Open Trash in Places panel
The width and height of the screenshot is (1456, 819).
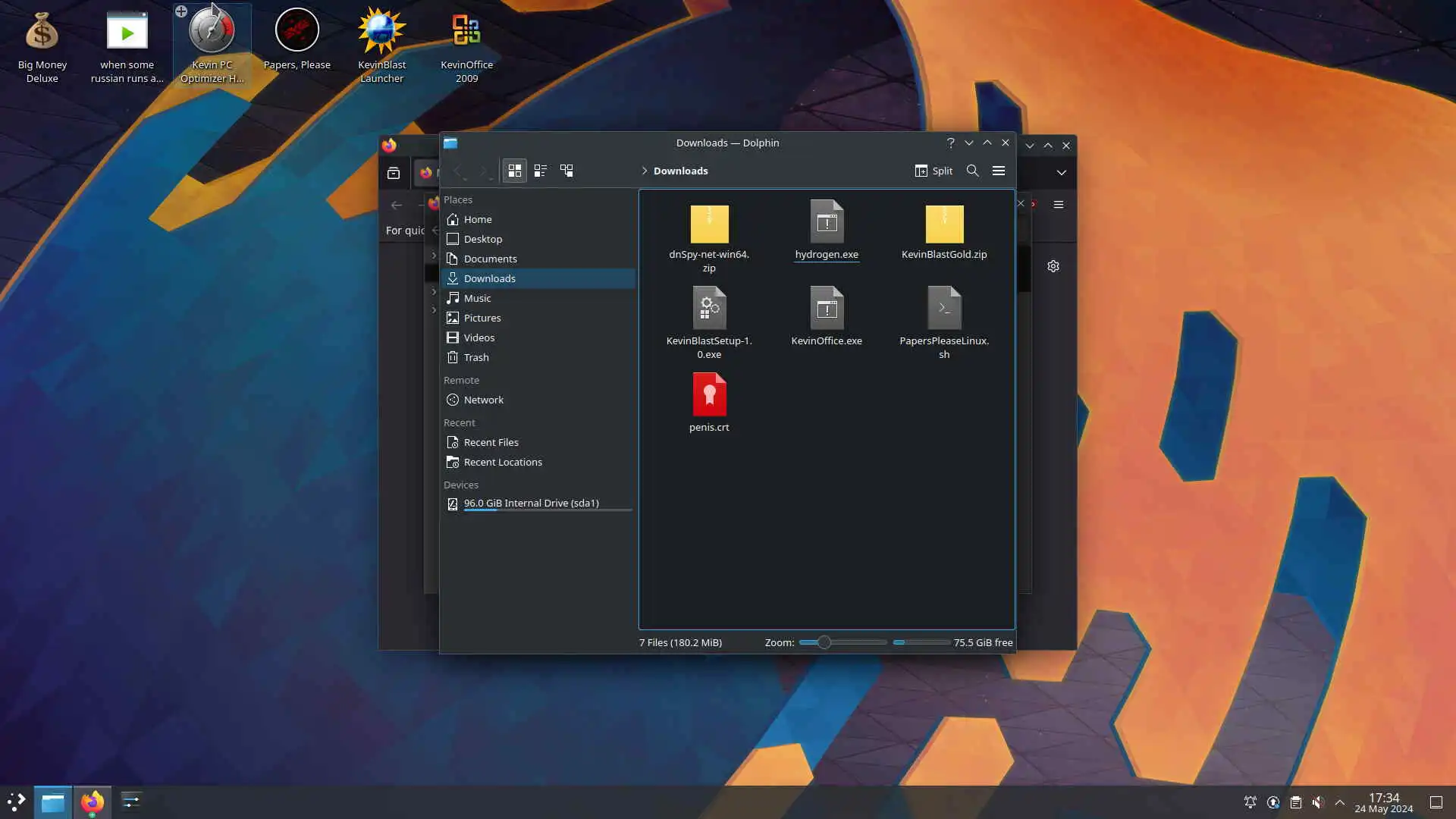(x=476, y=357)
